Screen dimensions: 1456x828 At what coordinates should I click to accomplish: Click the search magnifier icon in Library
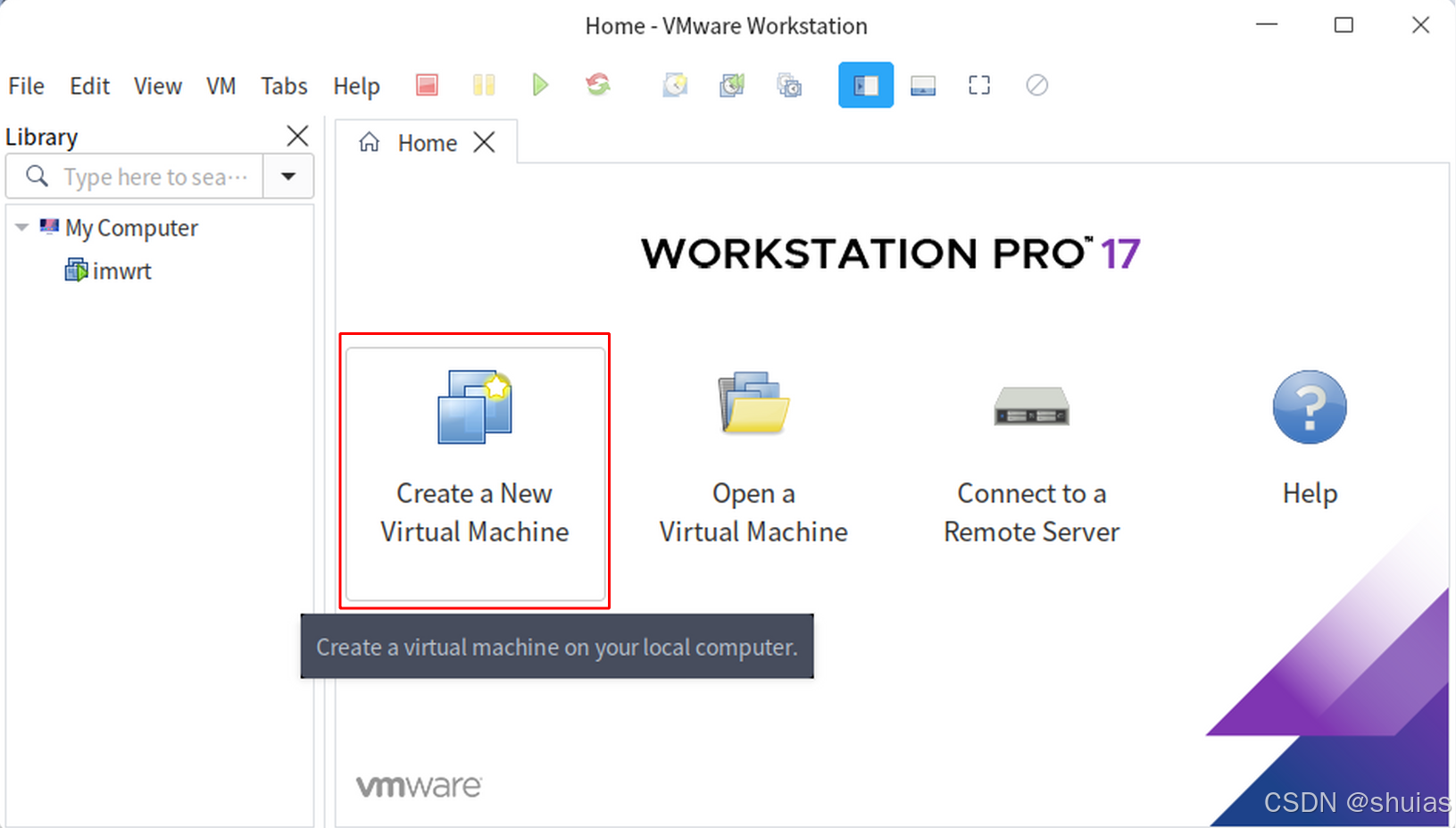click(37, 176)
